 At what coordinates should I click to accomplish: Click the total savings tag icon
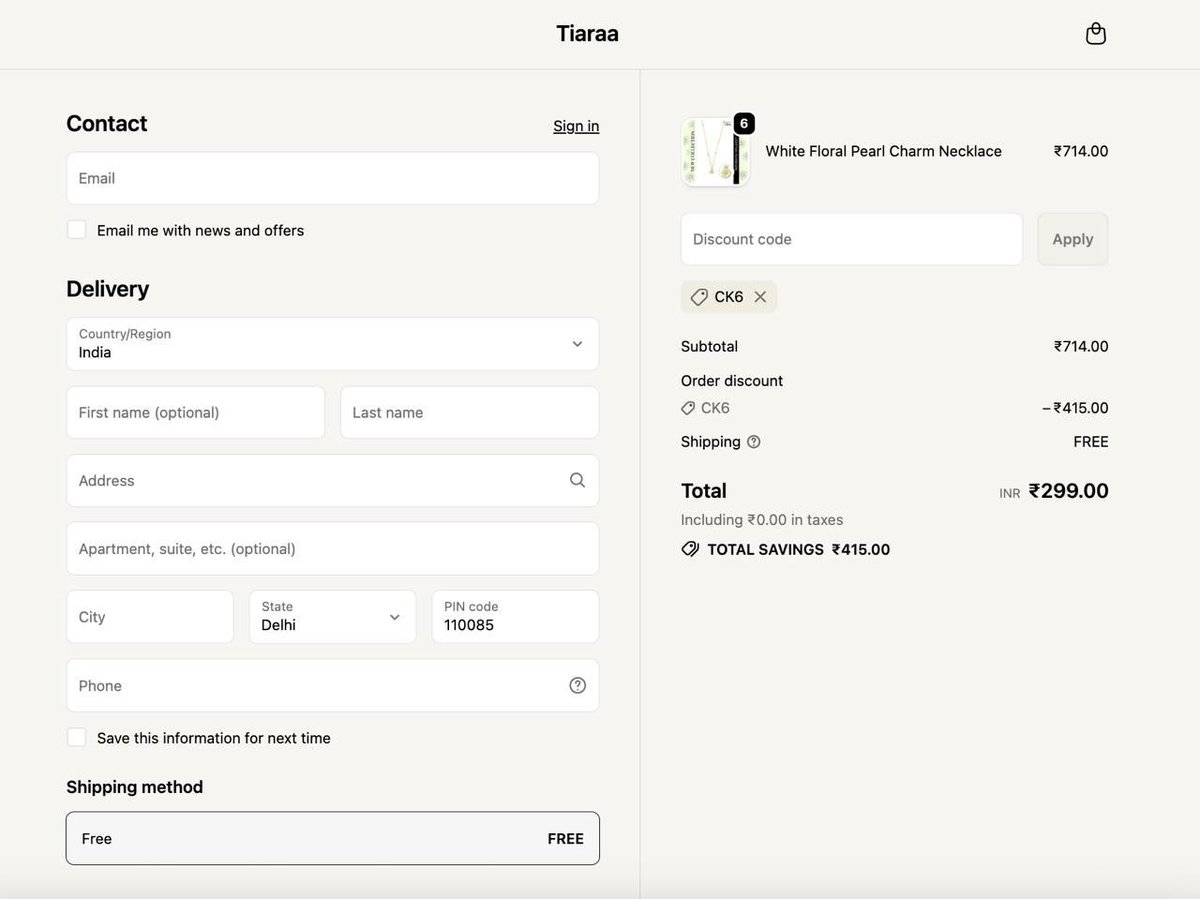690,549
